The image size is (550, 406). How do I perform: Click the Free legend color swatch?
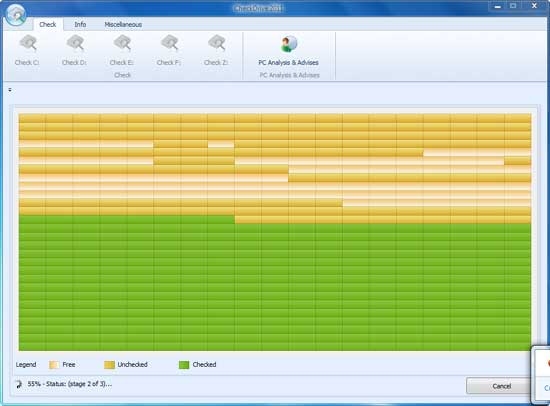coord(54,365)
